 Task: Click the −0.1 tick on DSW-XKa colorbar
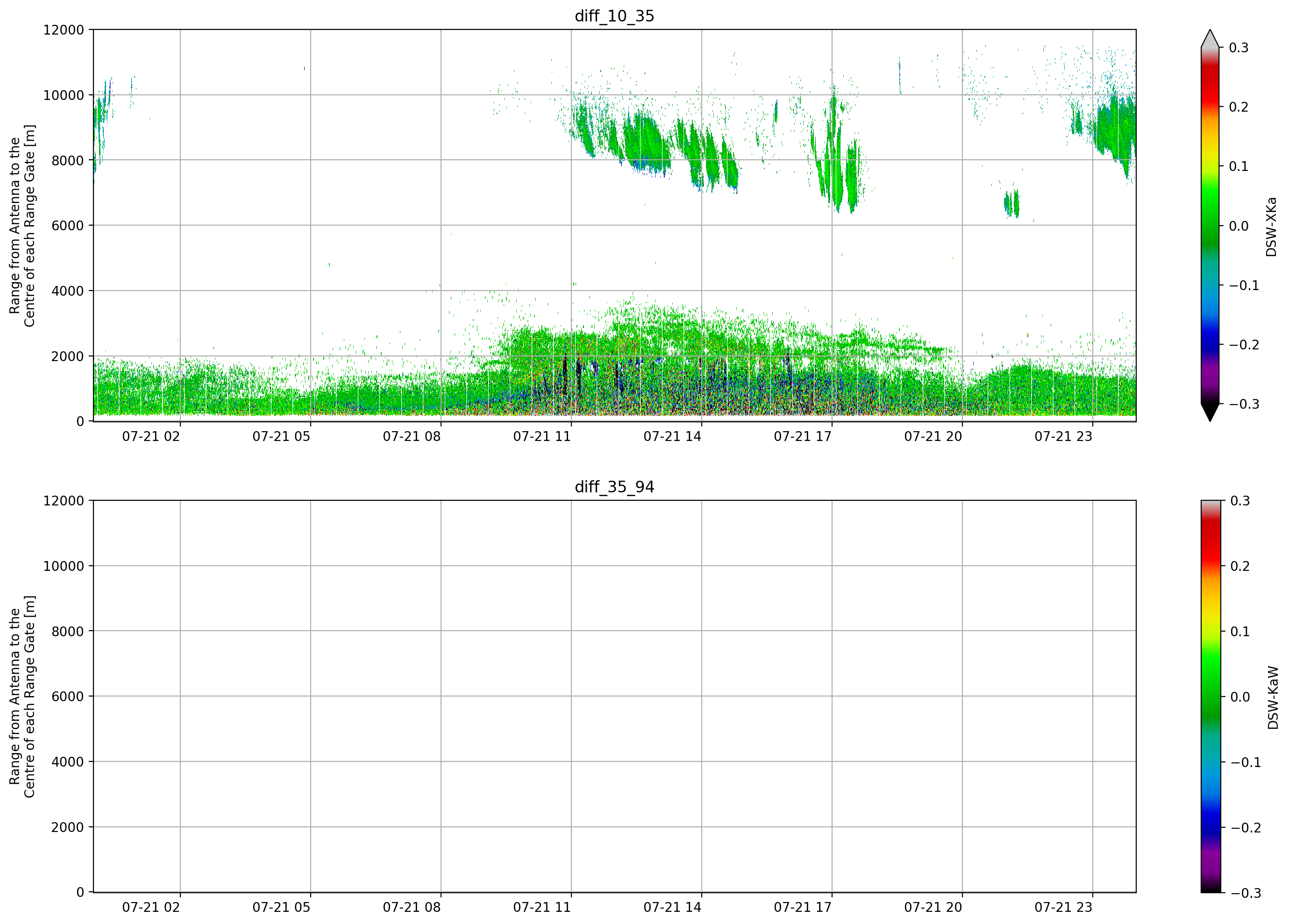click(1244, 285)
